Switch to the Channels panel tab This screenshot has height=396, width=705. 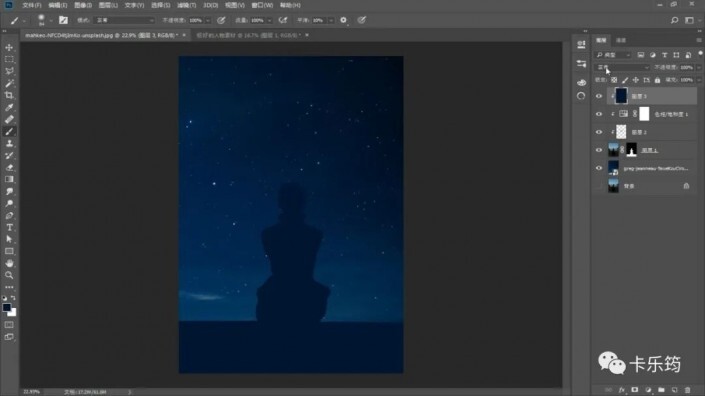621,40
